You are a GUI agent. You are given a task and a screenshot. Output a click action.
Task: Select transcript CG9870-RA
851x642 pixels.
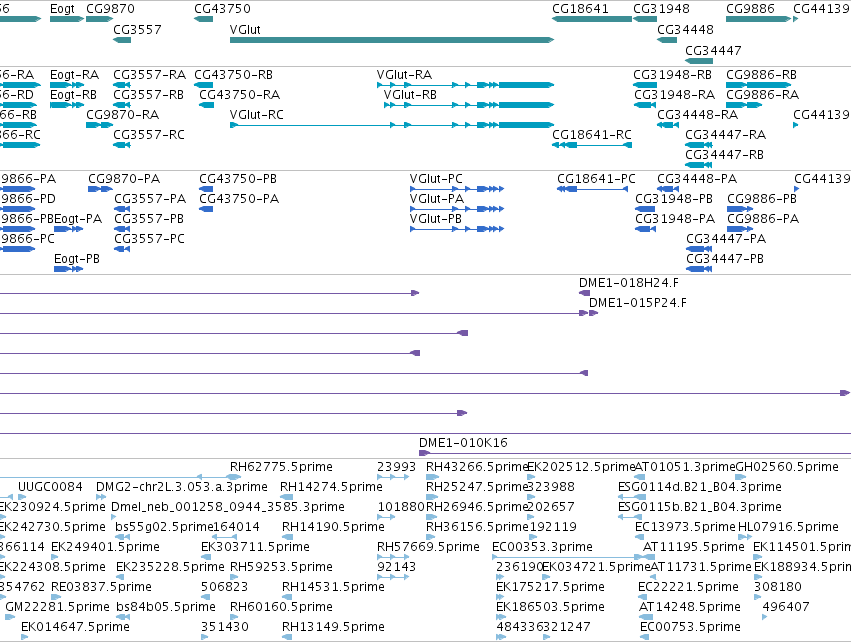tap(99, 125)
